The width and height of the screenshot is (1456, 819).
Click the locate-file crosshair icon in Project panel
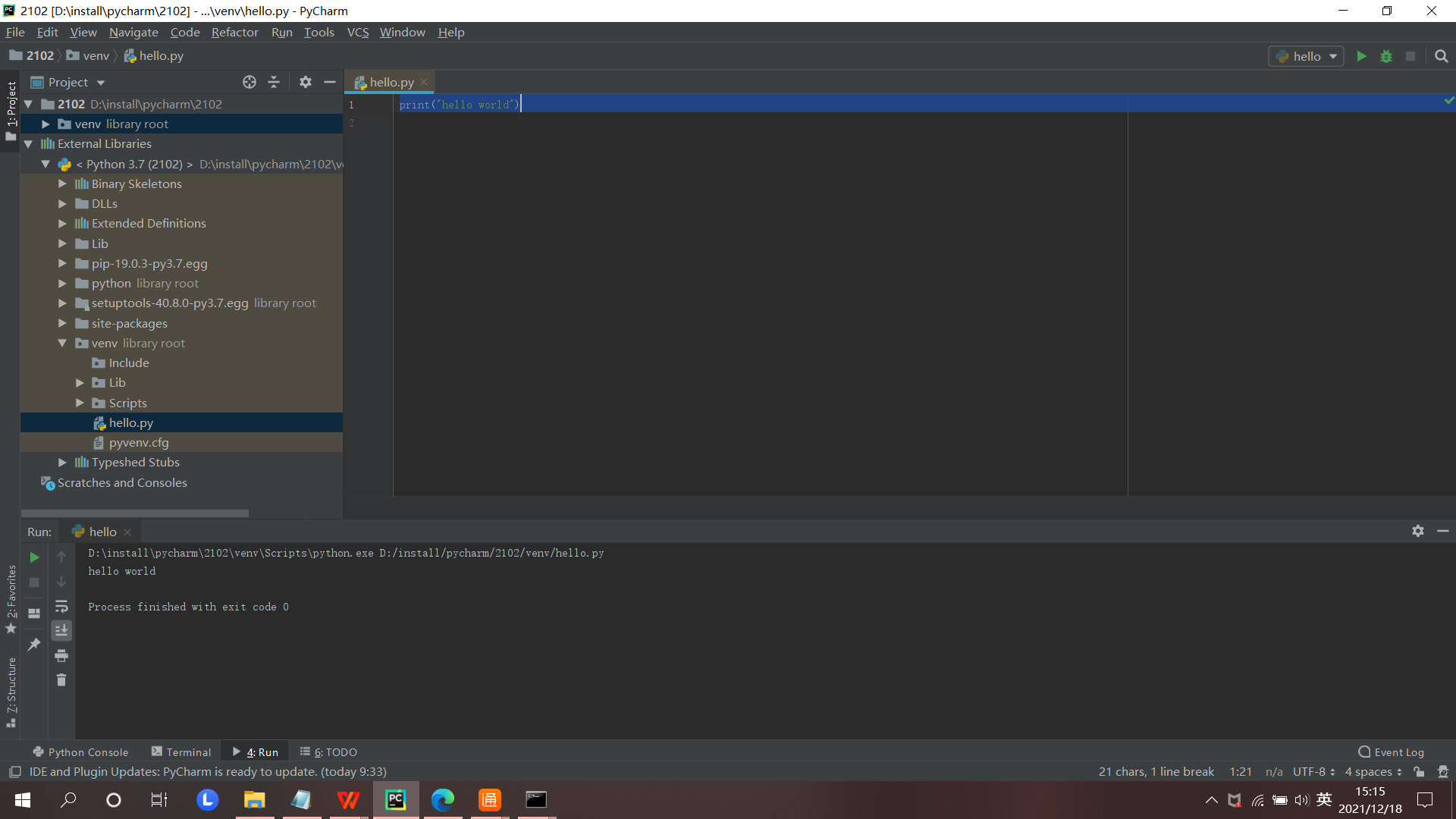[x=249, y=82]
